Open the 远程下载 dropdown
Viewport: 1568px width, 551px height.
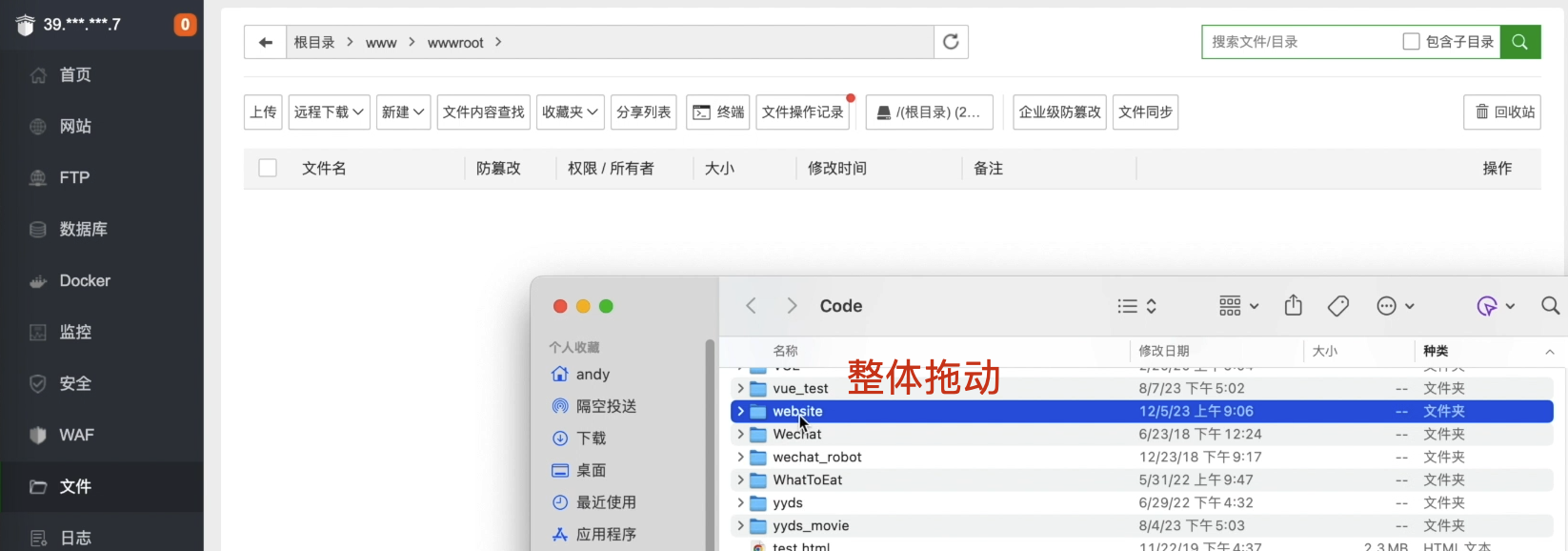pyautogui.click(x=329, y=112)
